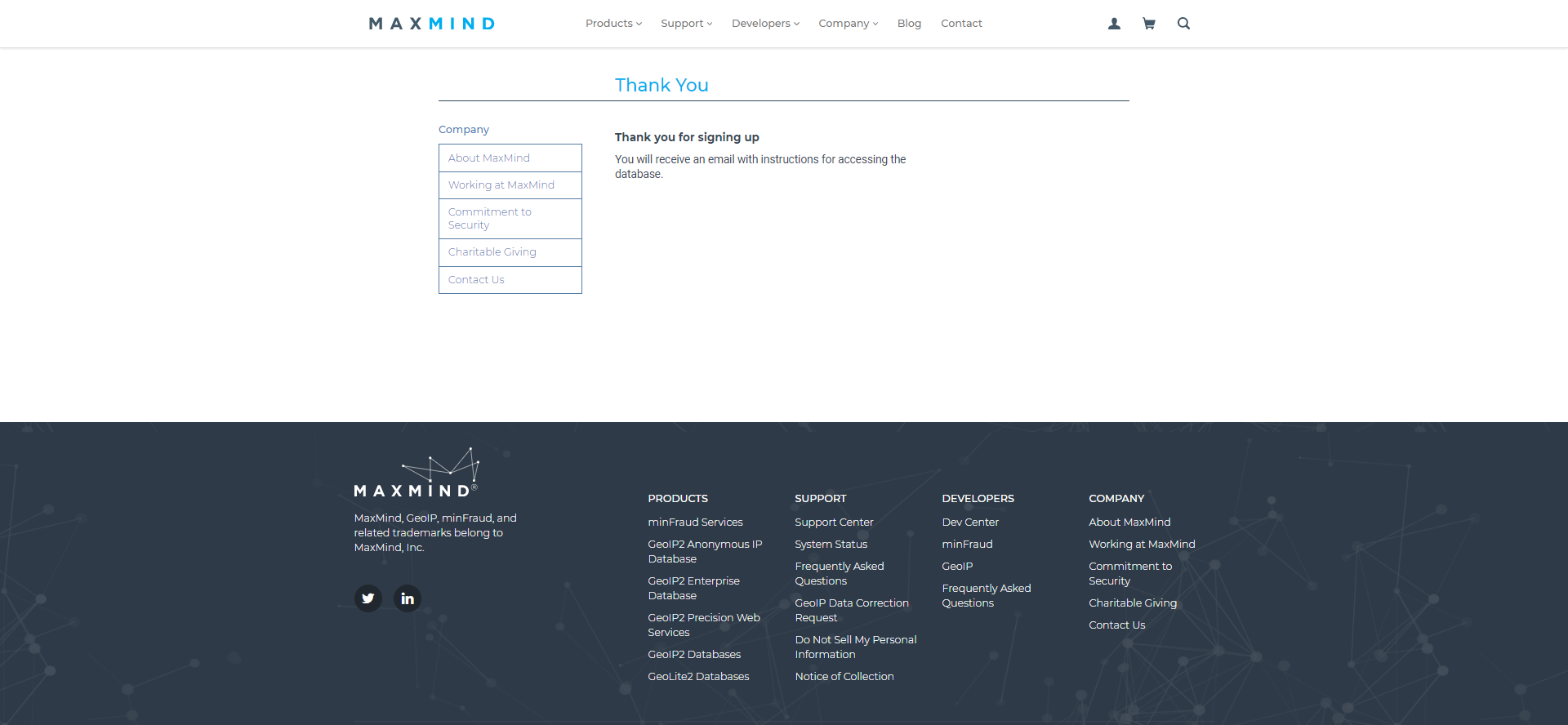Image resolution: width=1568 pixels, height=725 pixels.
Task: Open System Status footer link
Action: tap(831, 545)
